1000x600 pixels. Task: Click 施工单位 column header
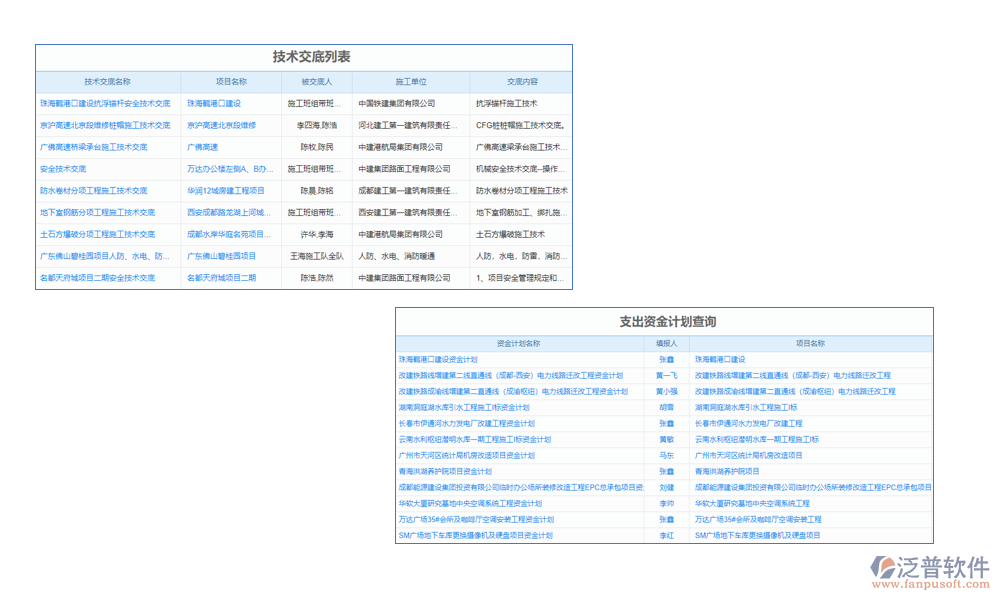[411, 82]
